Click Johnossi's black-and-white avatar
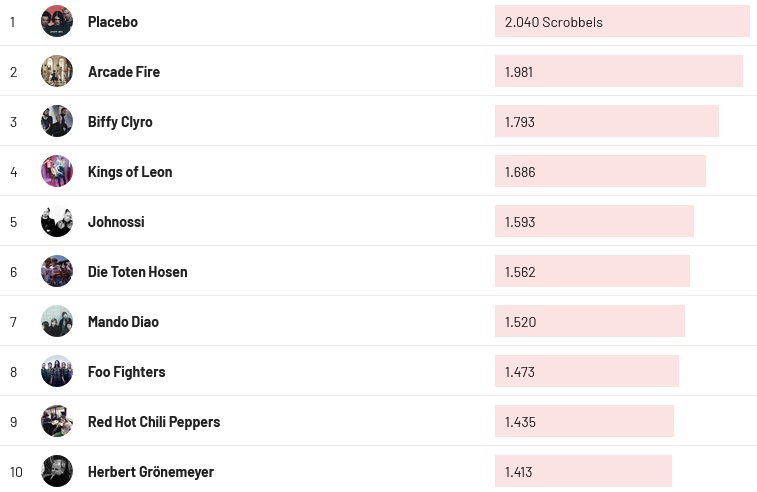 point(57,221)
